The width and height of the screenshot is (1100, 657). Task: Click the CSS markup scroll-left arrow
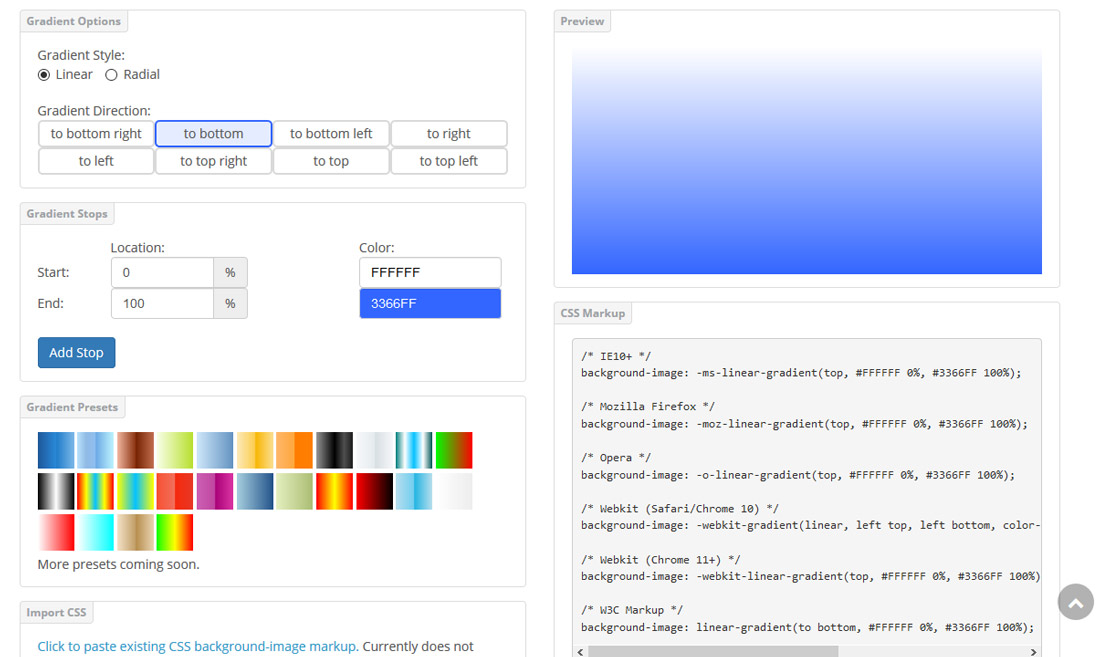tap(580, 651)
